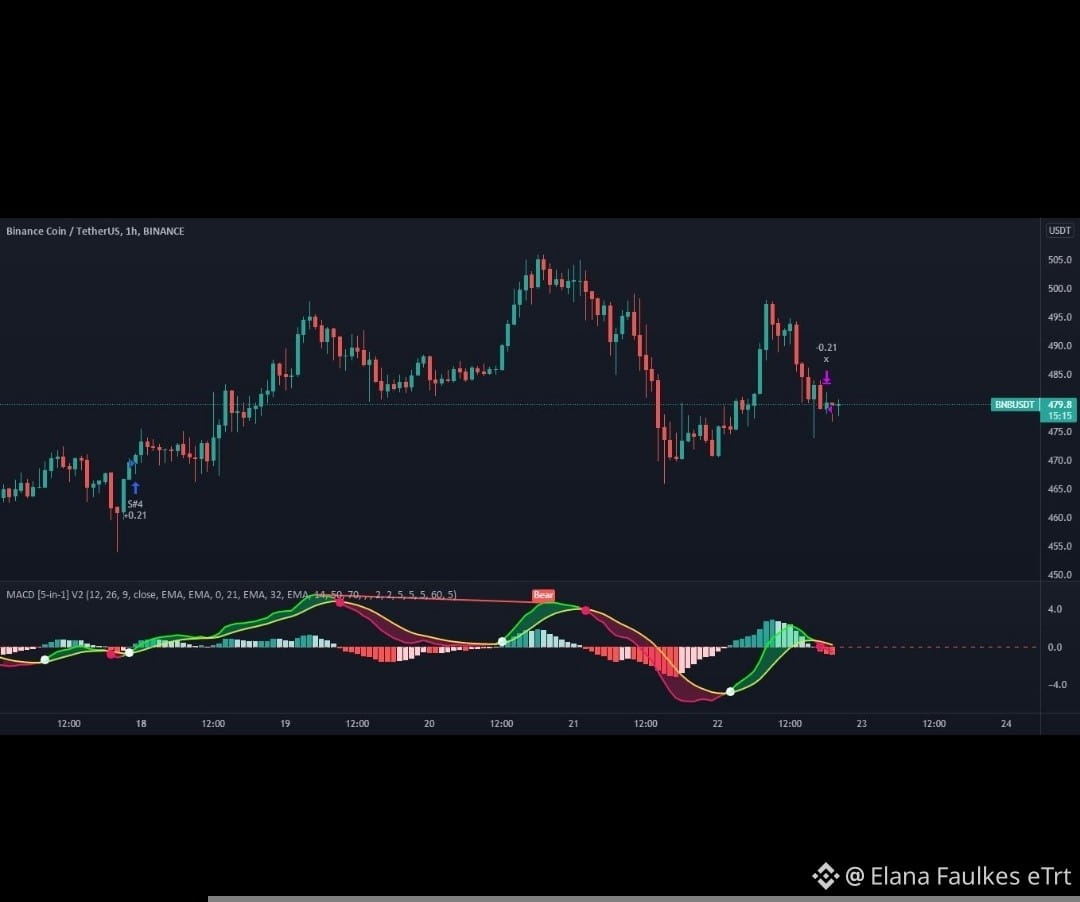Click the date label 20 on time axis
The height and width of the screenshot is (902, 1080).
(x=429, y=724)
